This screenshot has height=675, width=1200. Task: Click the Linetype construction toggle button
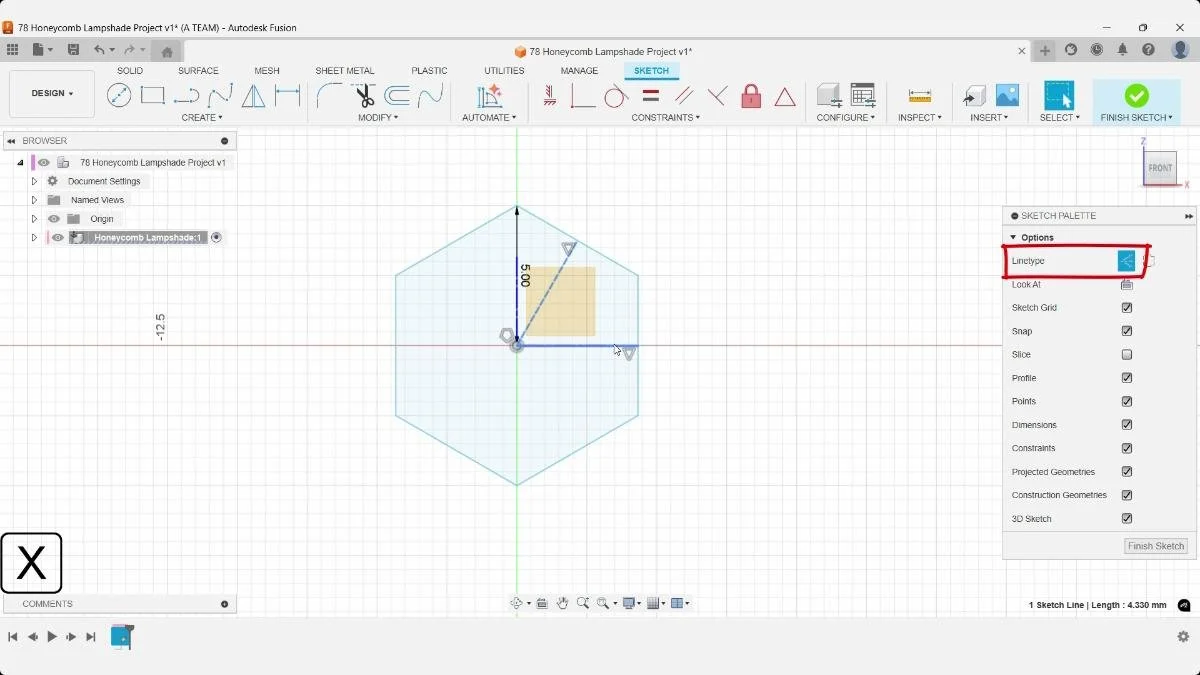pos(1127,261)
